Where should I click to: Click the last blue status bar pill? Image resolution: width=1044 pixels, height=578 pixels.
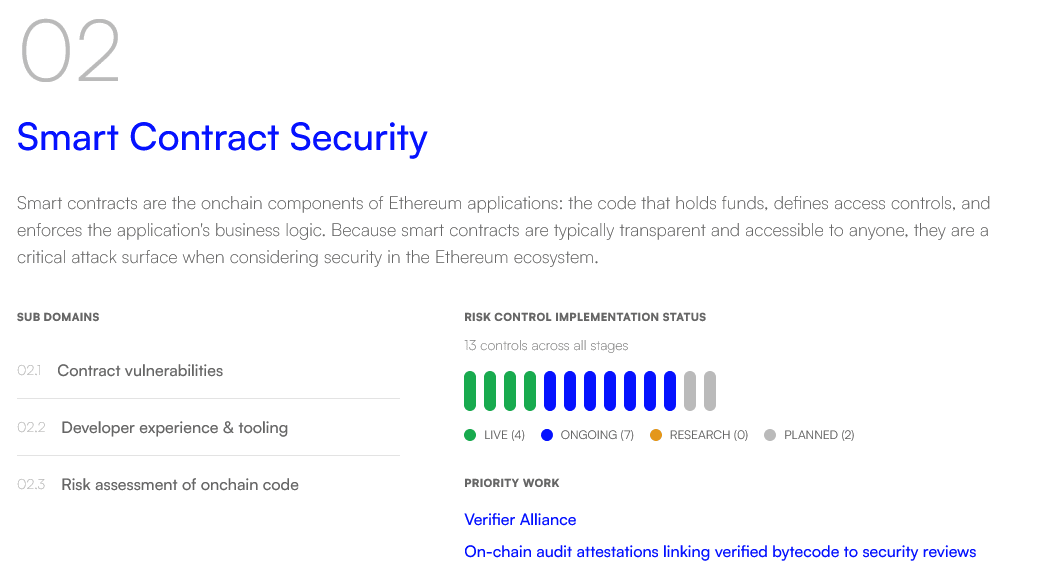click(x=670, y=391)
